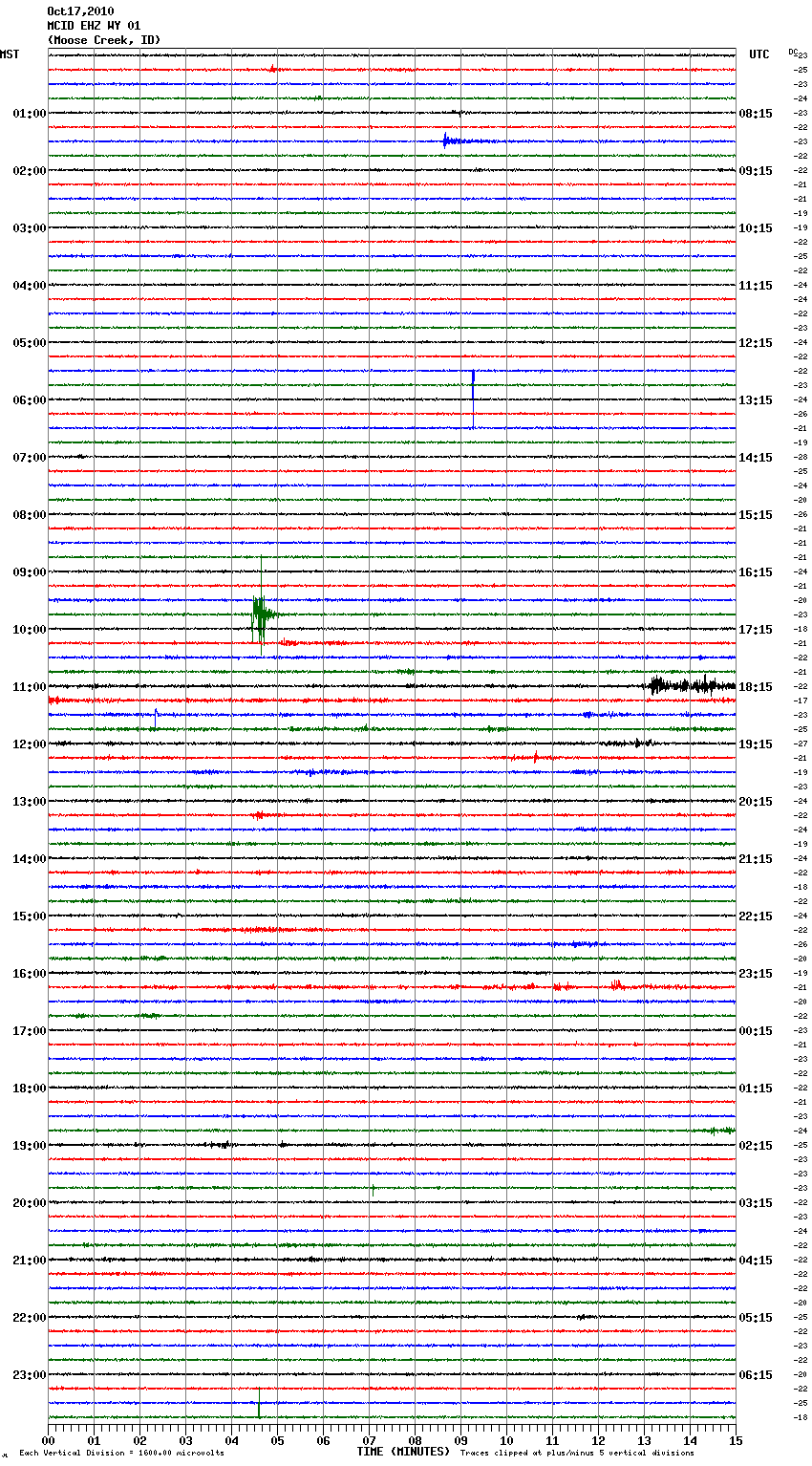Click the station code MCID EHZ WY 01
Viewport: 812px width, 1466px height.
pos(94,26)
